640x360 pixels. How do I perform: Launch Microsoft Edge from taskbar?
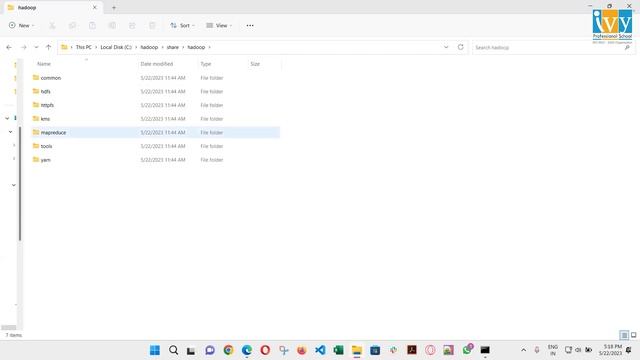click(x=247, y=350)
